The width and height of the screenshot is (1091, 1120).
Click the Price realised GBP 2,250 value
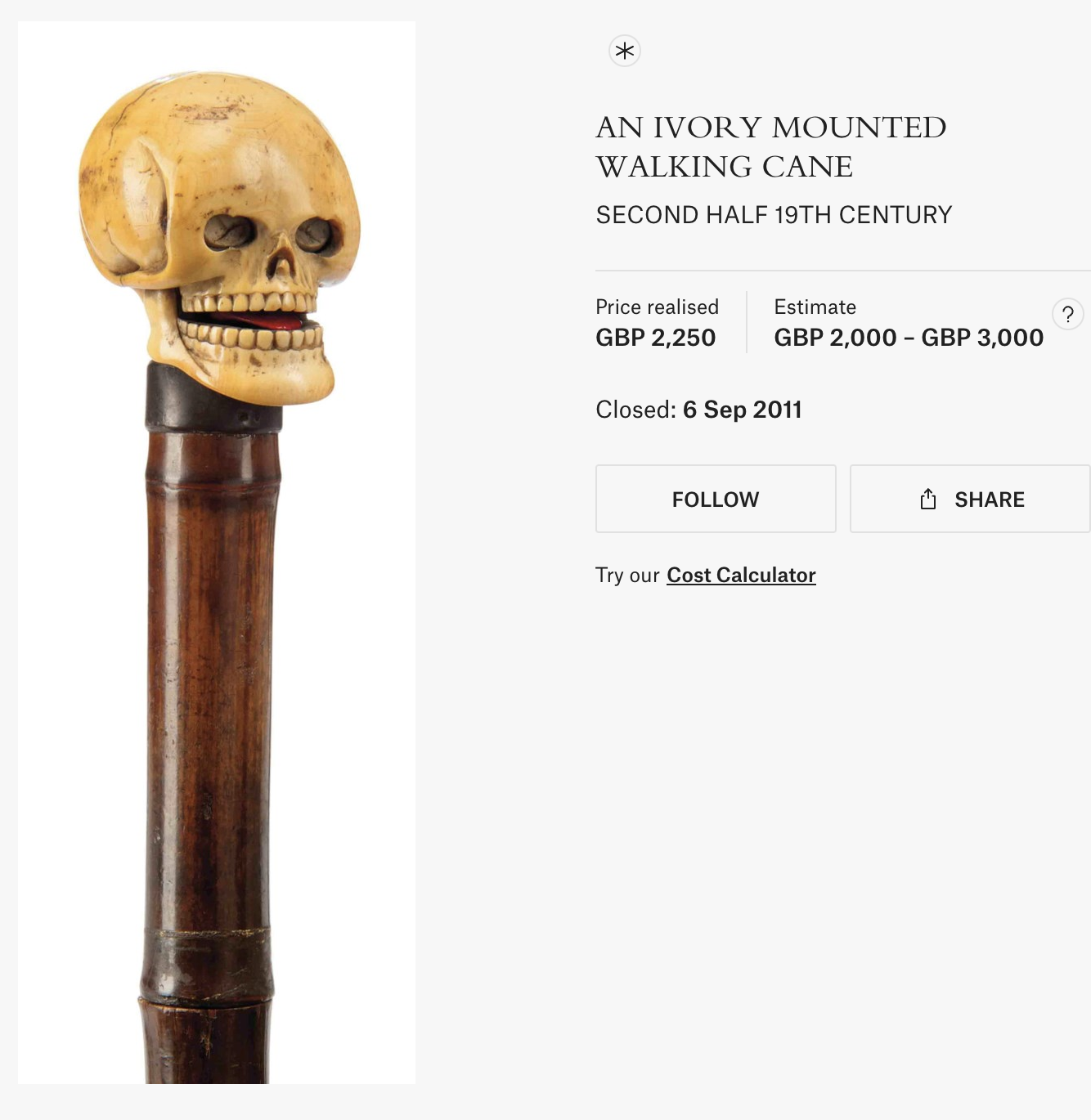[655, 337]
